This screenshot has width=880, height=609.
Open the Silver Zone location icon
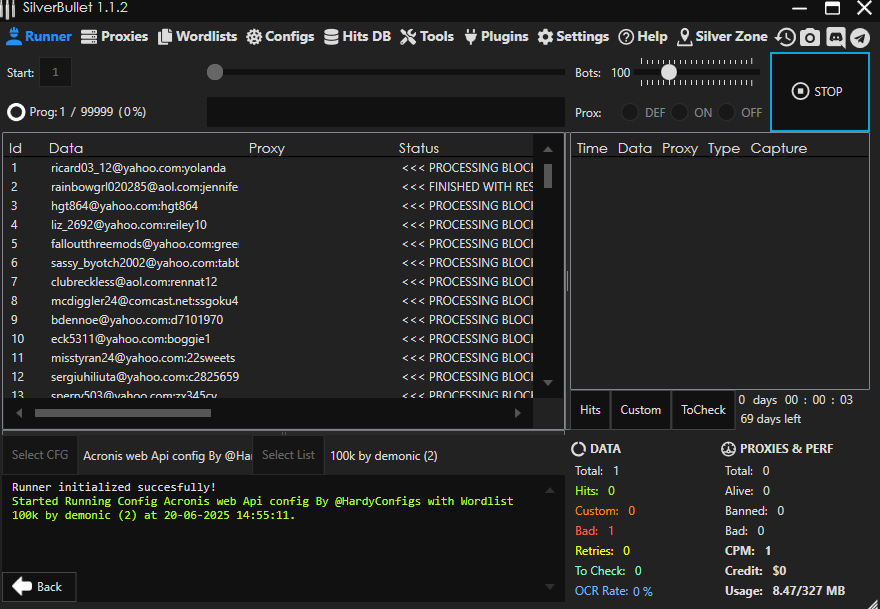click(x=685, y=37)
